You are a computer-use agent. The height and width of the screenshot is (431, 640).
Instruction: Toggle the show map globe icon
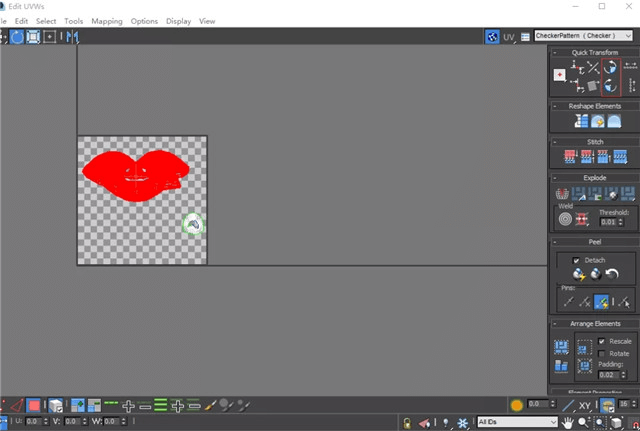pos(492,37)
